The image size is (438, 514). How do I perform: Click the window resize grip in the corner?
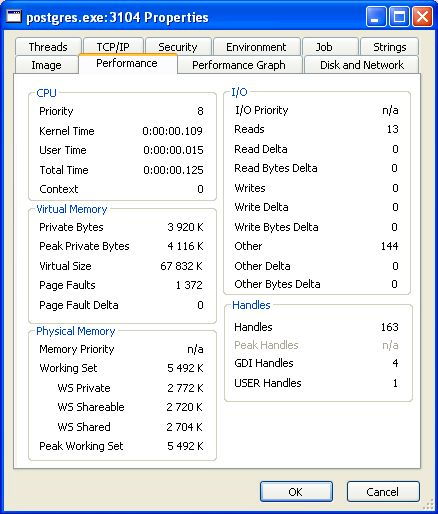click(x=428, y=505)
